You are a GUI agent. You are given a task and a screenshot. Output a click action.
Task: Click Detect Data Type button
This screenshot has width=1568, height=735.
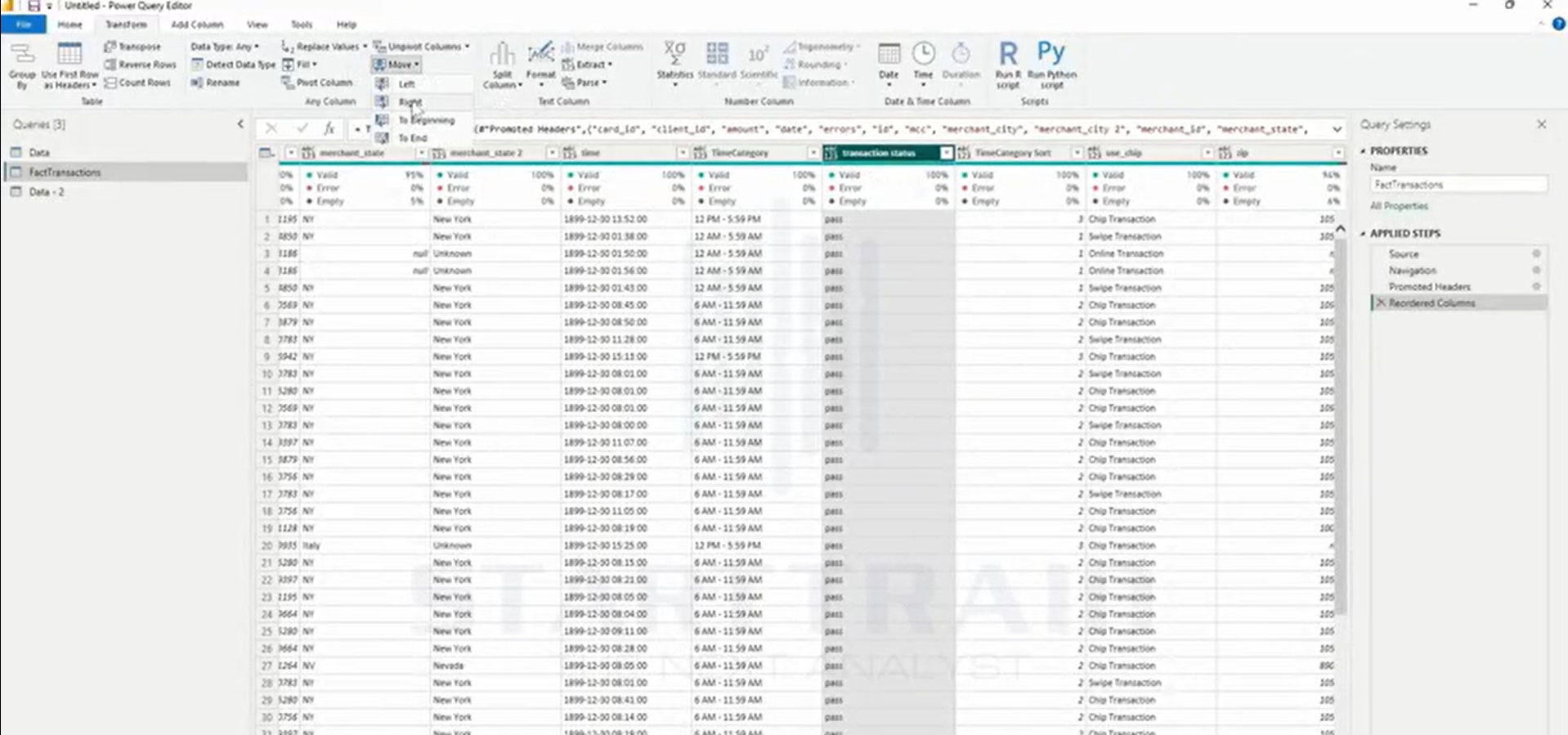233,65
